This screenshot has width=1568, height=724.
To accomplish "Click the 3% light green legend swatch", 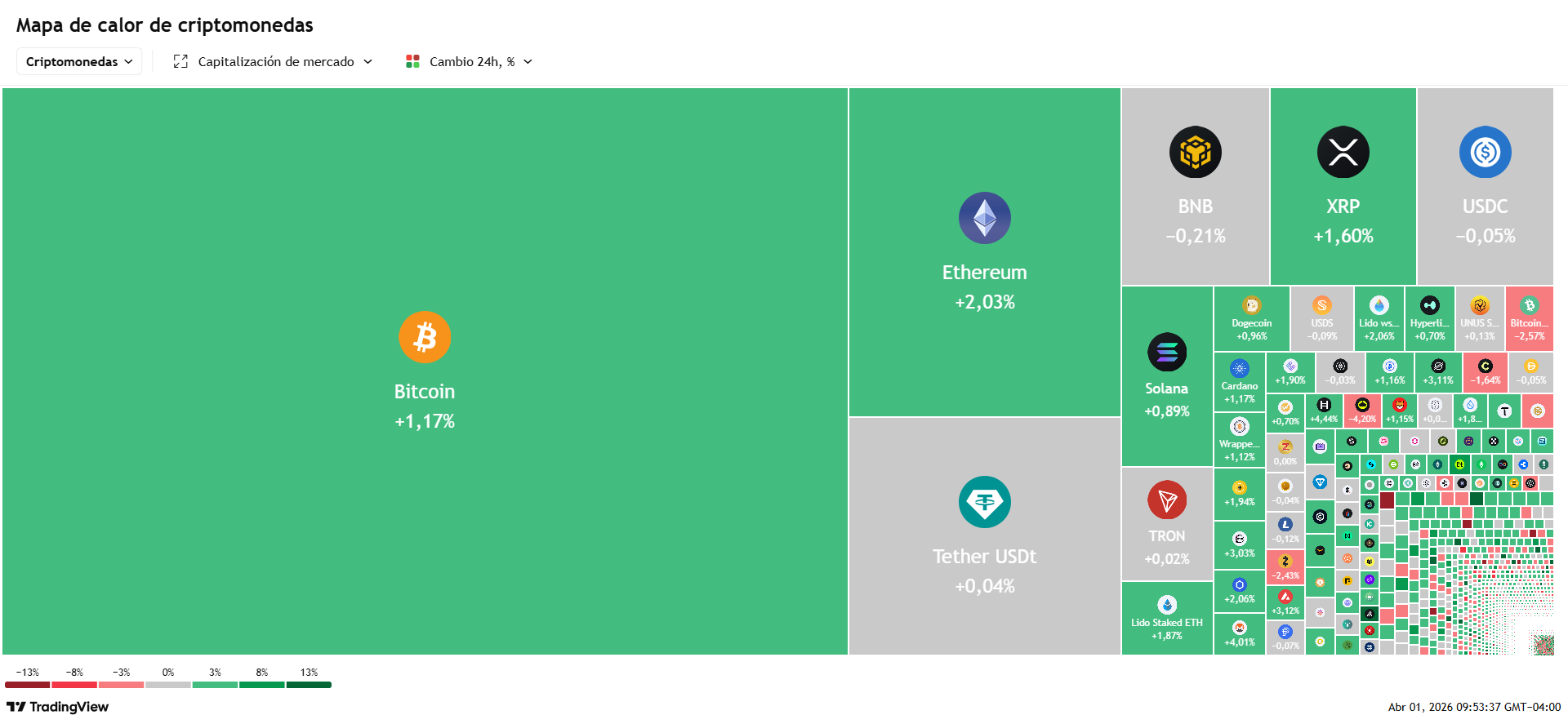I will point(215,685).
